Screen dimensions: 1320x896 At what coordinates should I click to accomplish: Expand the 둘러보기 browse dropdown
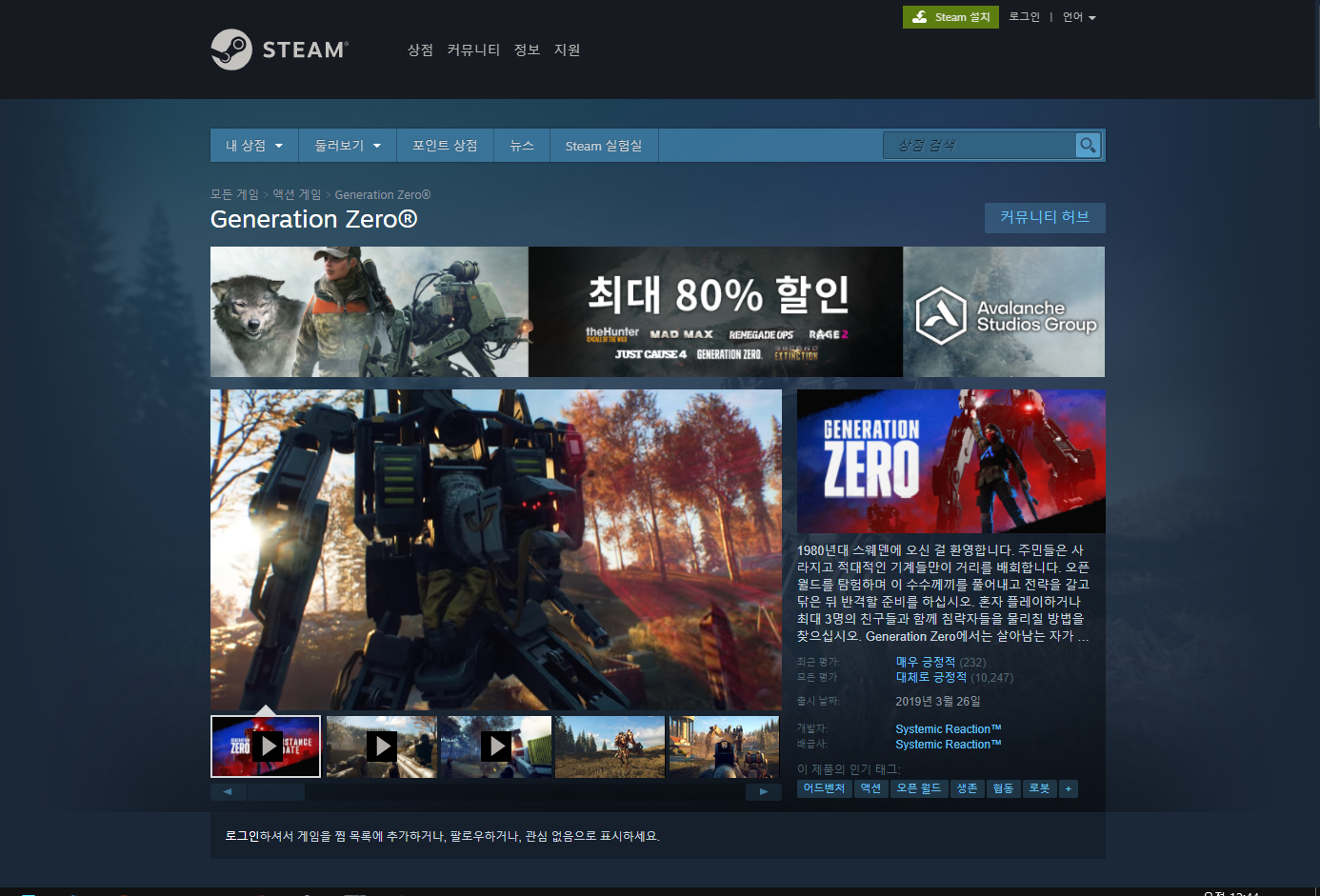[x=348, y=146]
